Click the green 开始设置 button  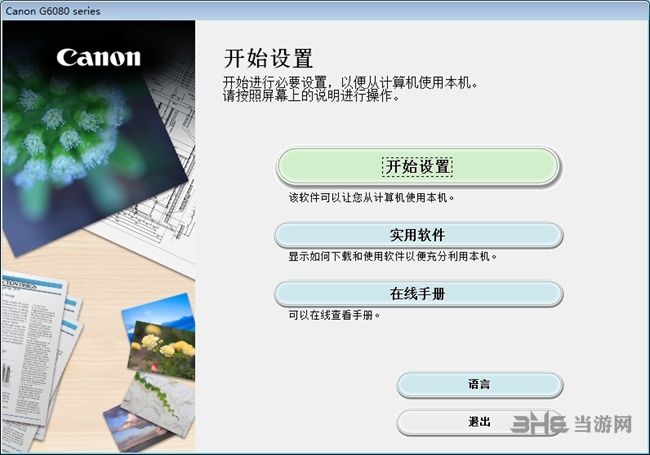417,167
